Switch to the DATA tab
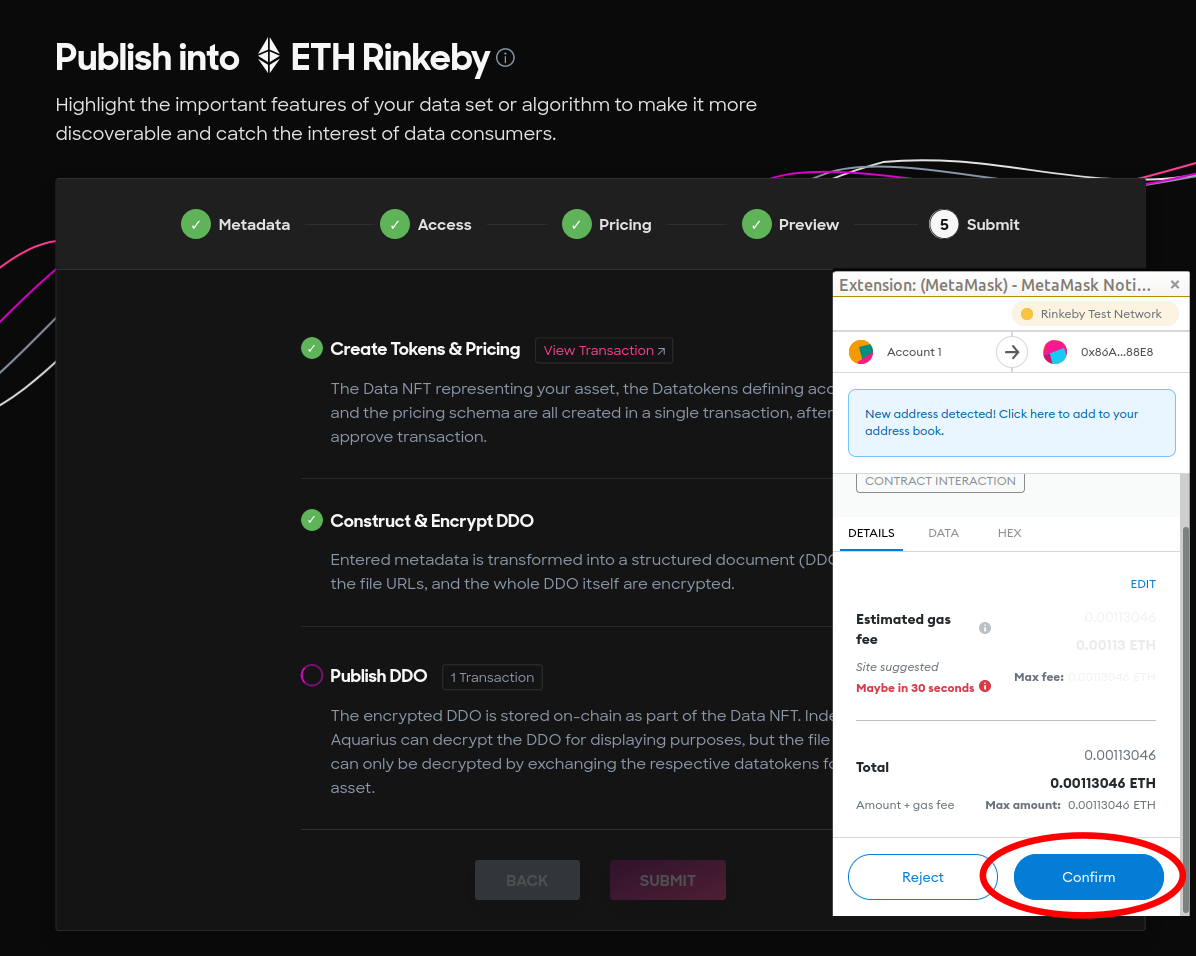The height and width of the screenshot is (956, 1196). (943, 533)
